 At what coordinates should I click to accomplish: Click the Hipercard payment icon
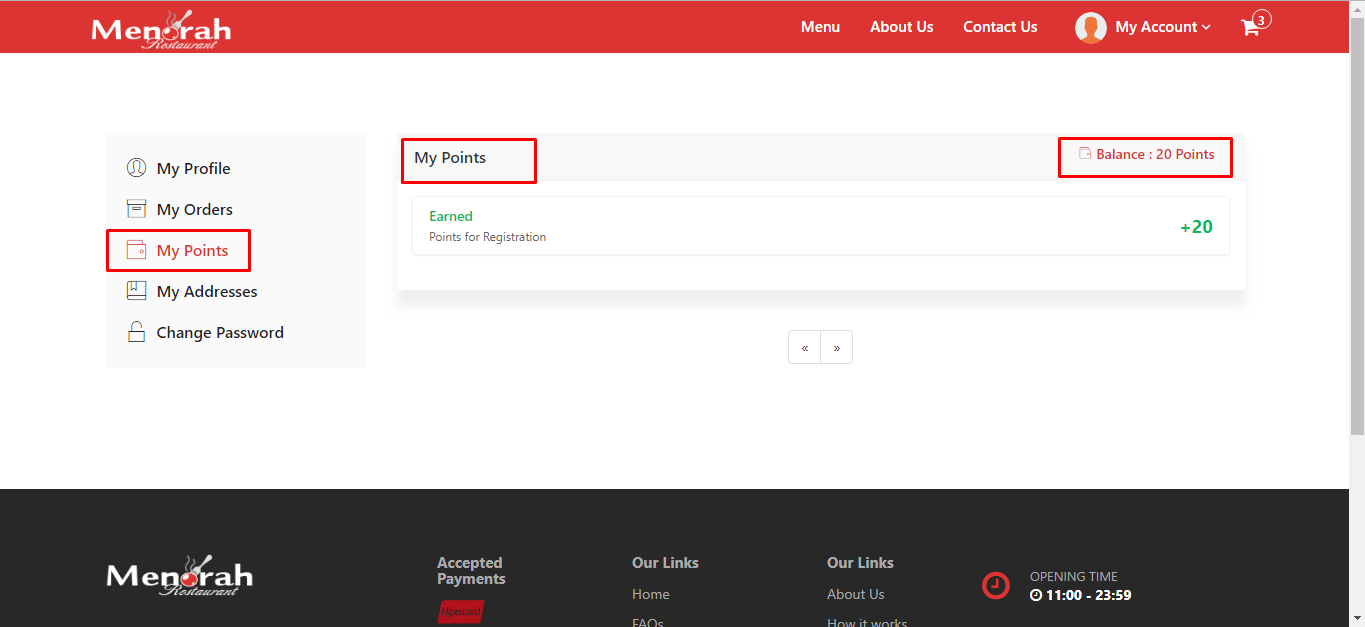point(461,611)
